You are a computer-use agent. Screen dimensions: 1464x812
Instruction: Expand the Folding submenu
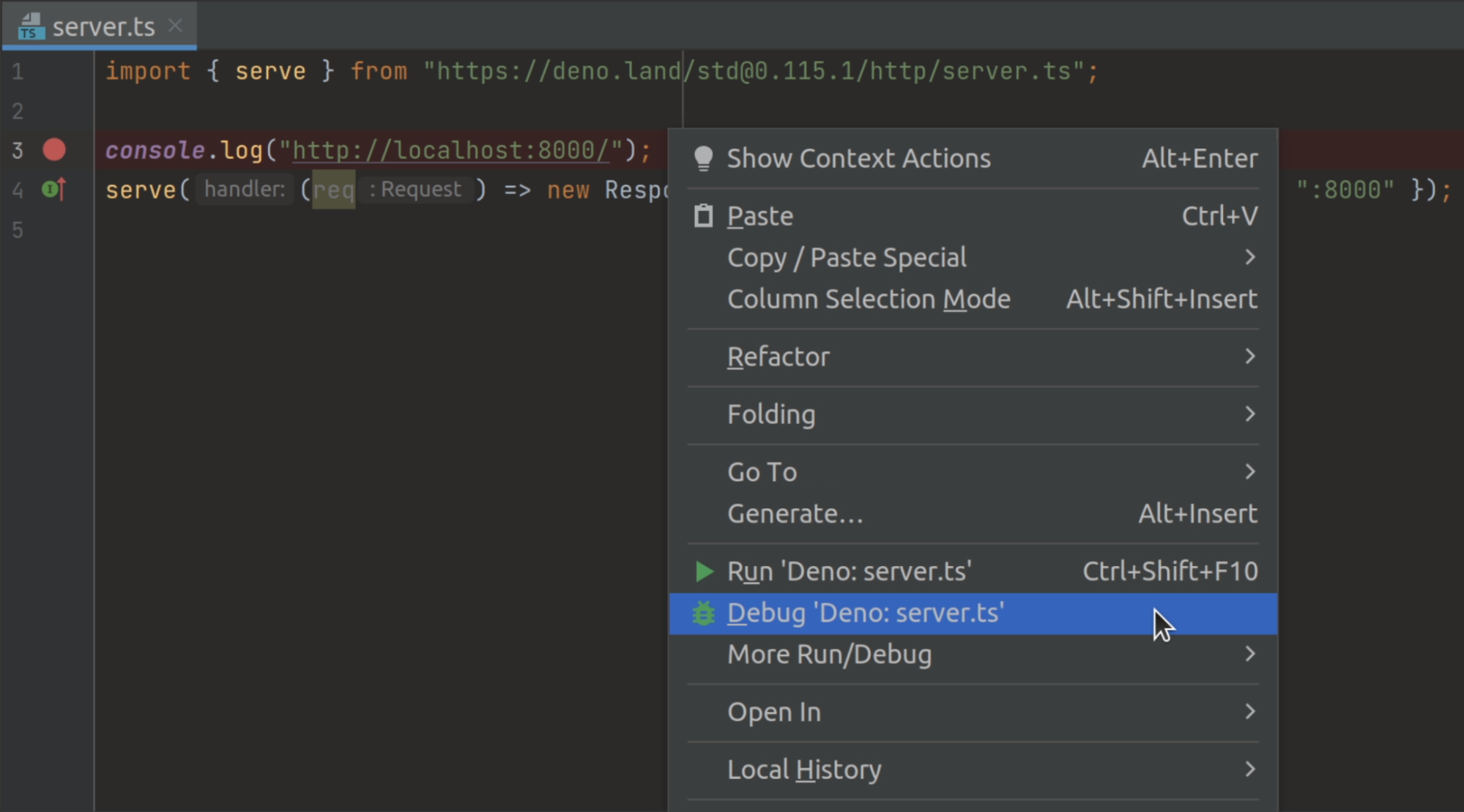pyautogui.click(x=772, y=414)
